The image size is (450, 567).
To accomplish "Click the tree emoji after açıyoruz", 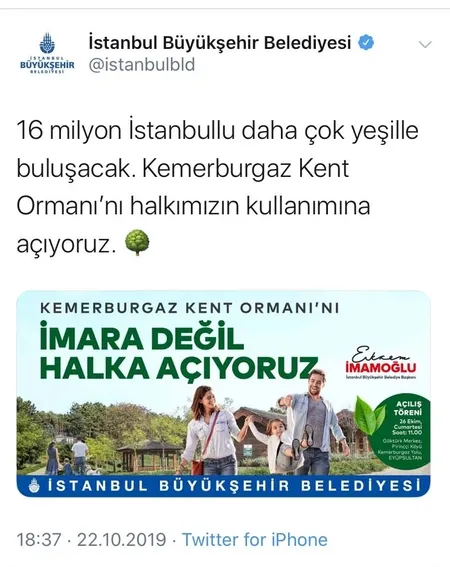I will point(137,244).
